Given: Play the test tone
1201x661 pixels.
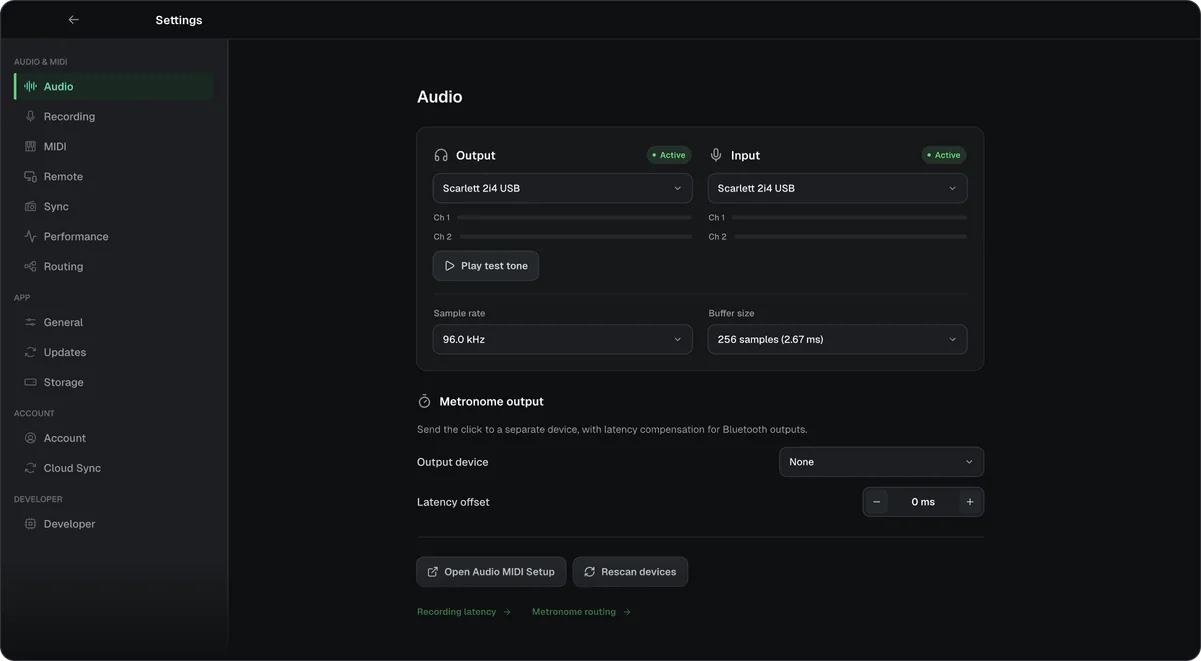Looking at the screenshot, I should pos(486,266).
